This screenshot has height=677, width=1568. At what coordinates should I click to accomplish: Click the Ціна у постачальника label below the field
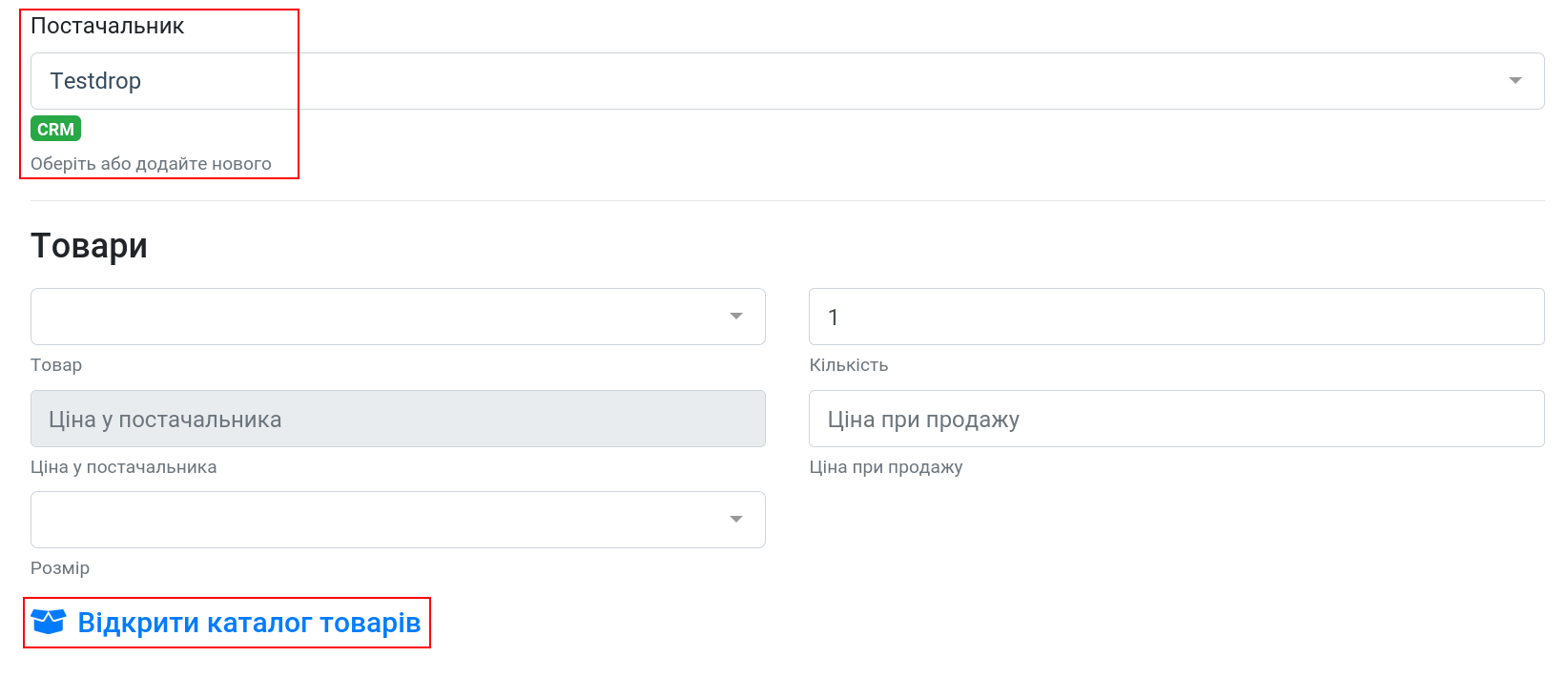[124, 467]
